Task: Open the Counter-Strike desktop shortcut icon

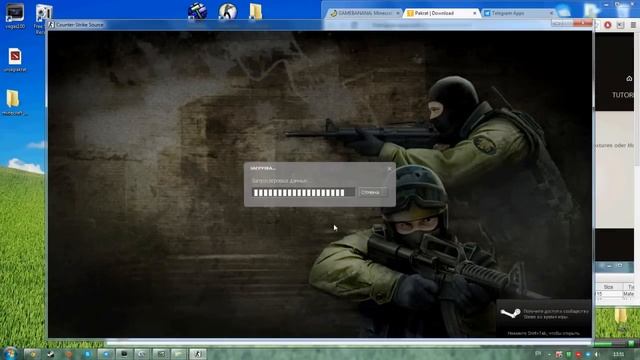Action: (227, 11)
